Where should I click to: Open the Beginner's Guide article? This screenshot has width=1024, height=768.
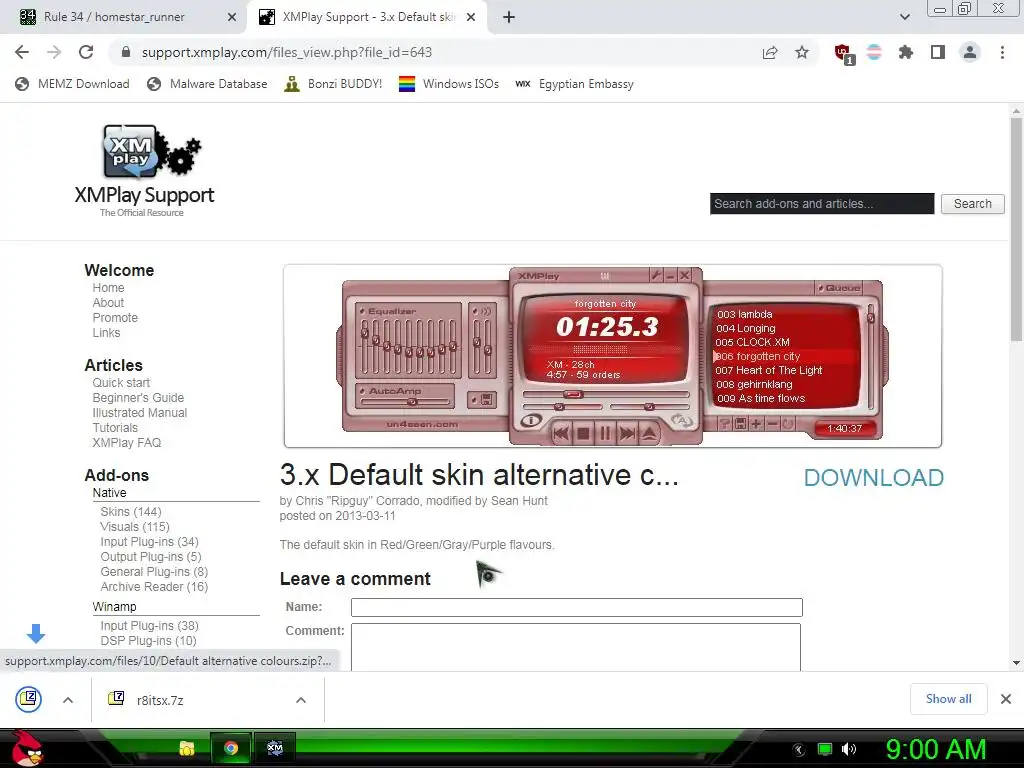click(138, 398)
